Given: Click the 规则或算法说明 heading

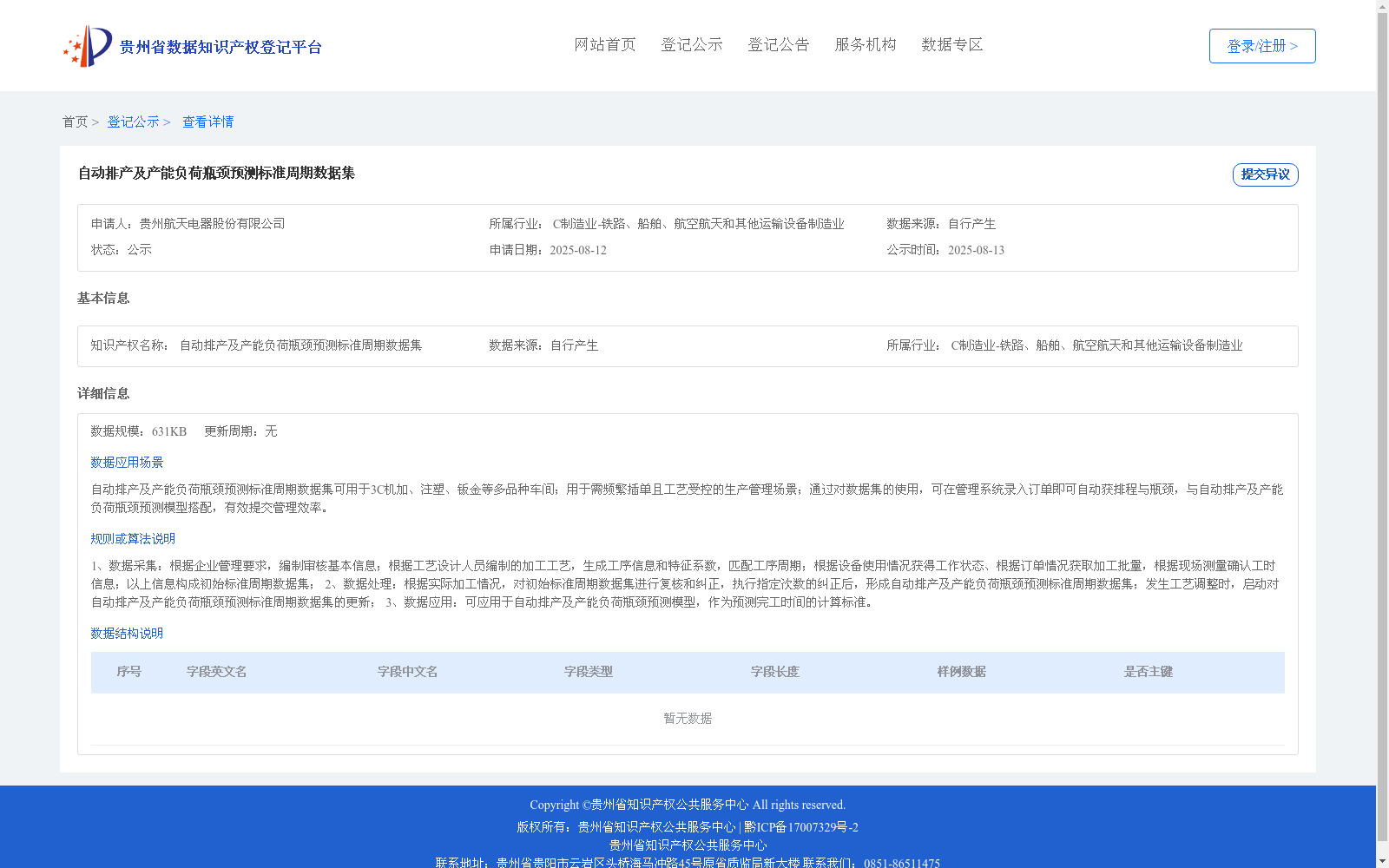Looking at the screenshot, I should click(133, 539).
